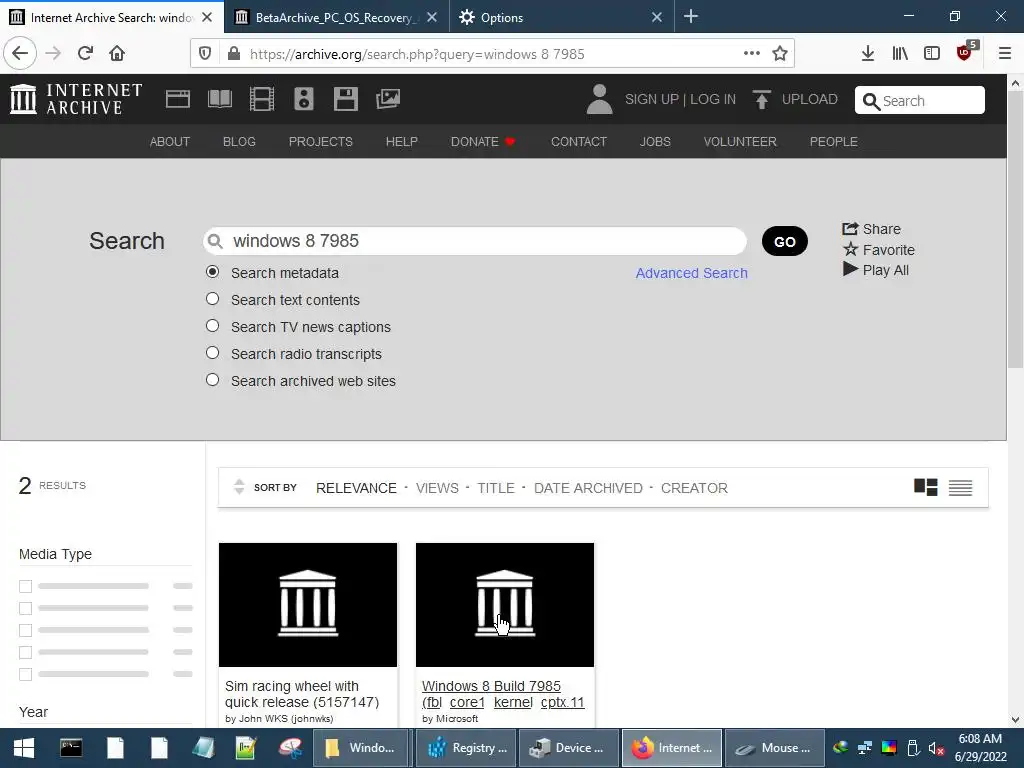1024x768 pixels.
Task: Open Device Manager taskbar window
Action: click(x=568, y=748)
